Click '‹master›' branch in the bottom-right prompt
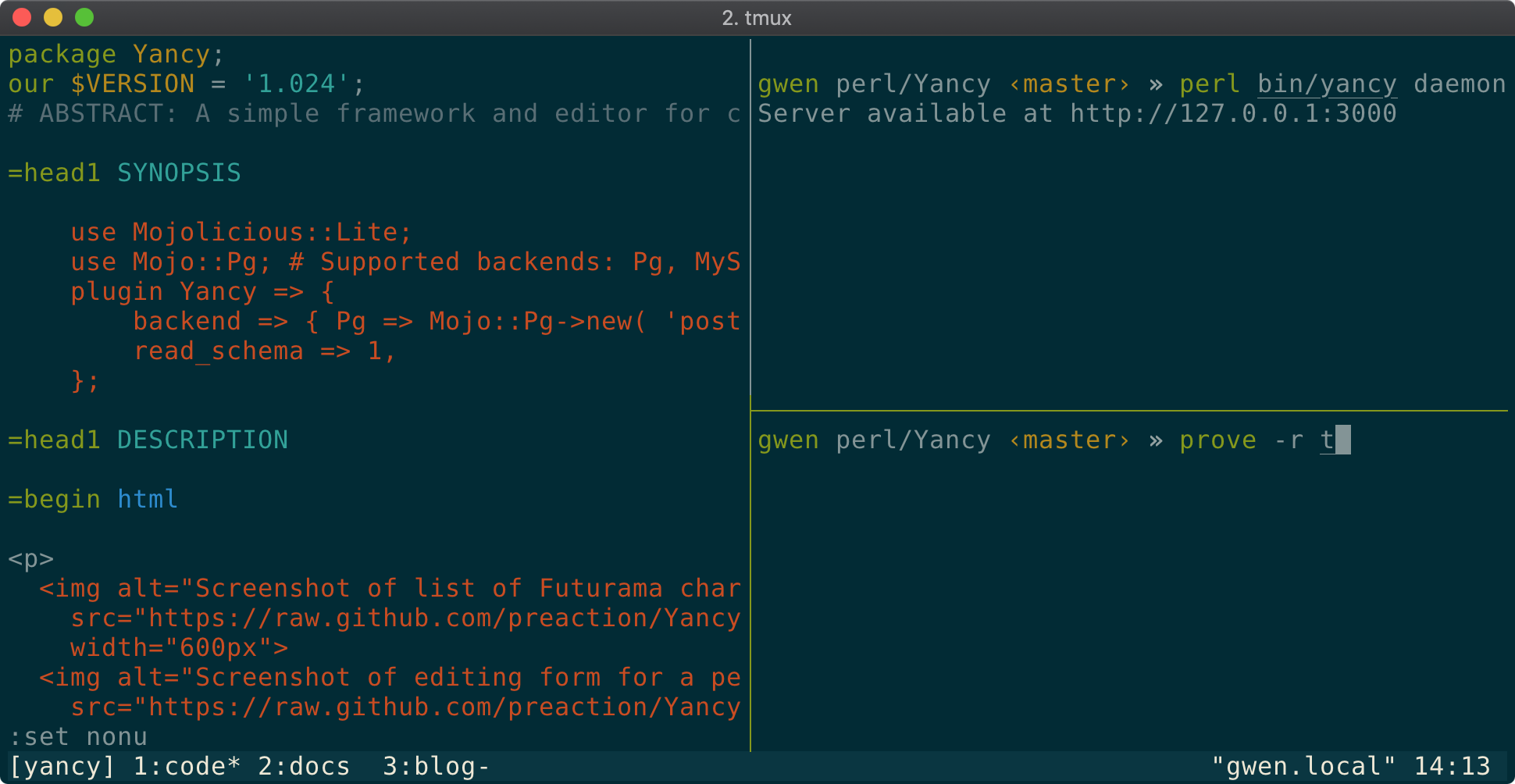 1069,440
